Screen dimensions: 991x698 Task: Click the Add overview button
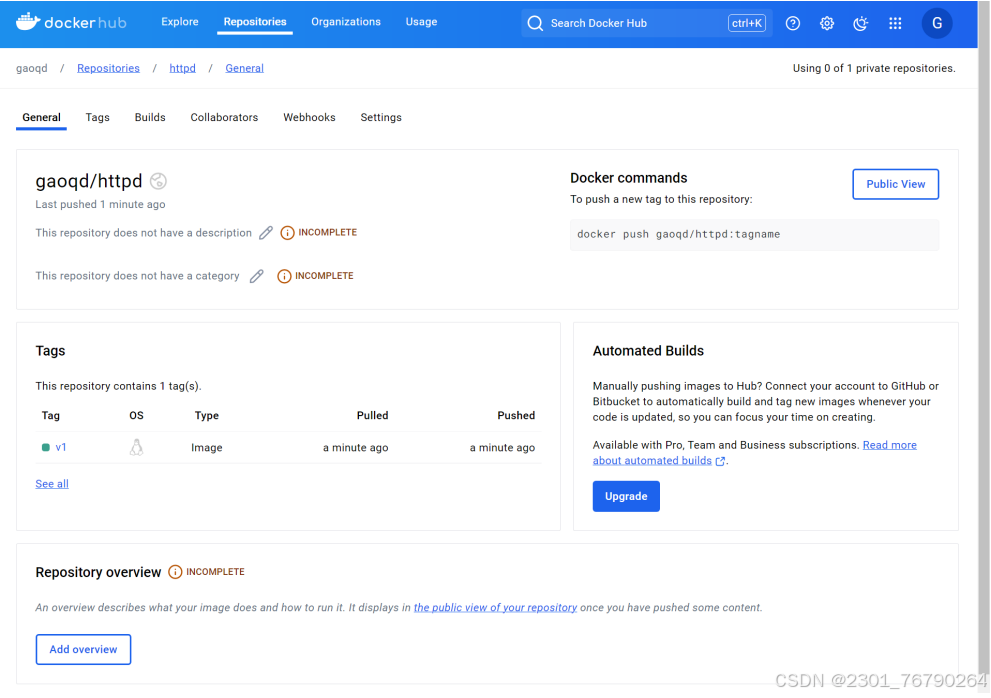coord(83,649)
